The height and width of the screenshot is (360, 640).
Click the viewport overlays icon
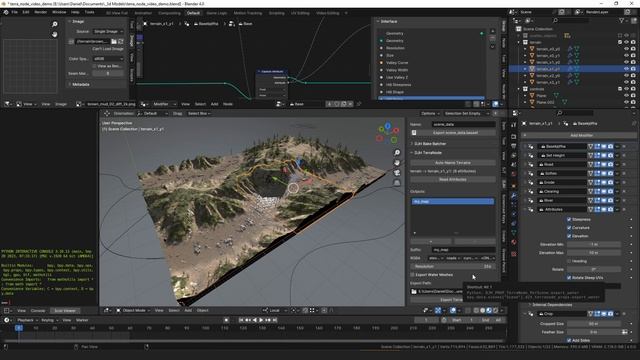pos(453,310)
